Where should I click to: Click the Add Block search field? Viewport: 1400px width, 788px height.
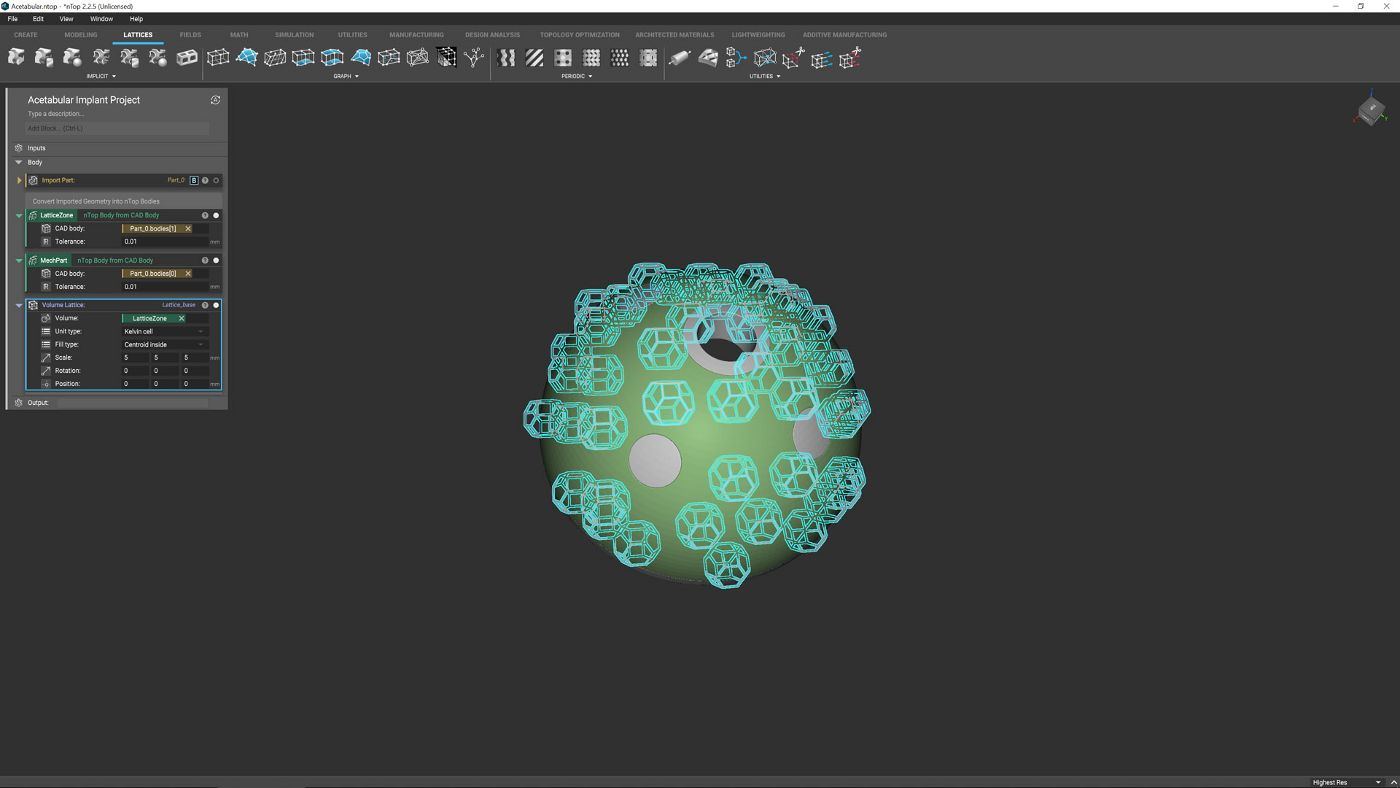coord(117,128)
